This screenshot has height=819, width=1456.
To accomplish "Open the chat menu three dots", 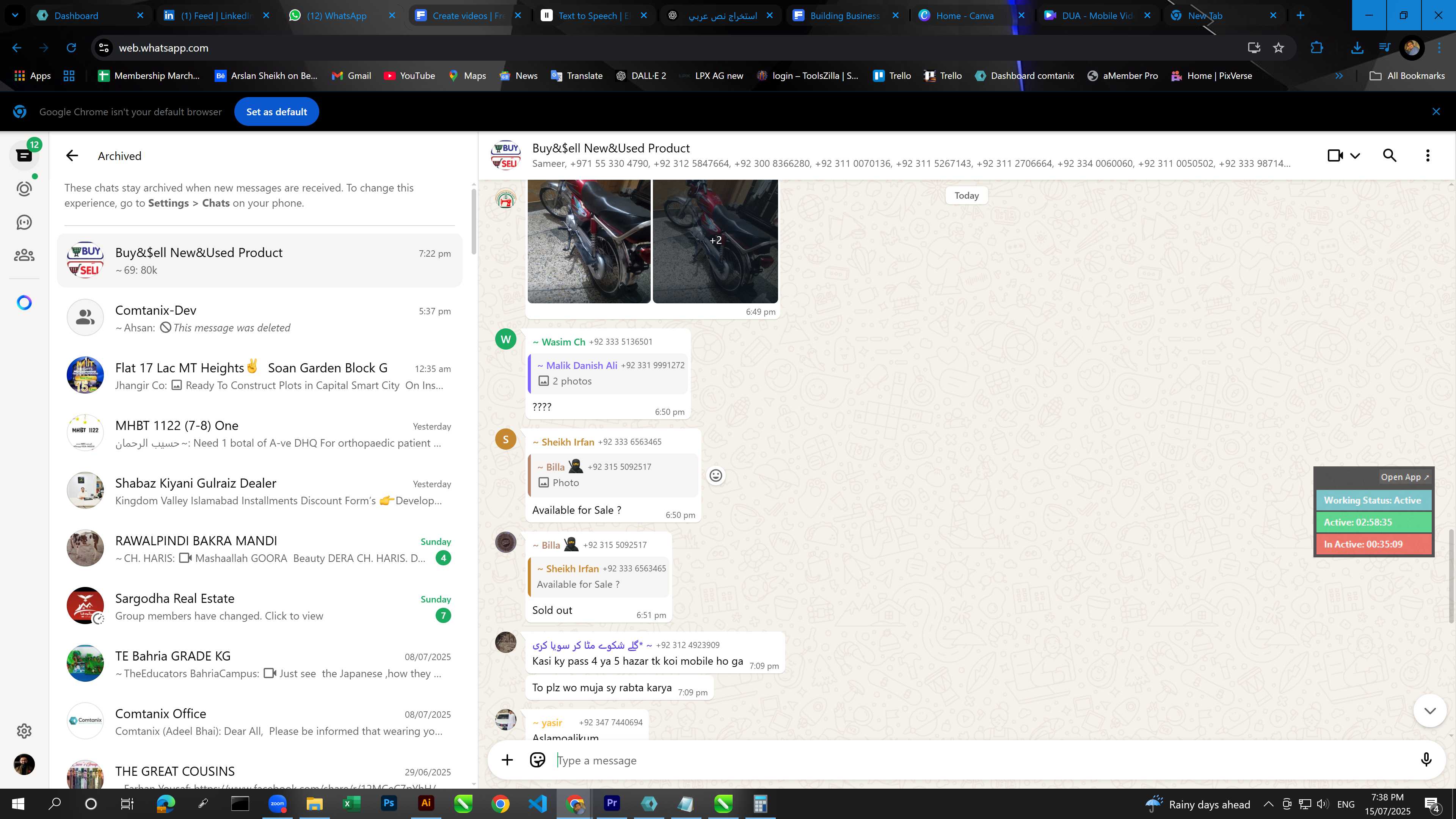I will 1428,155.
